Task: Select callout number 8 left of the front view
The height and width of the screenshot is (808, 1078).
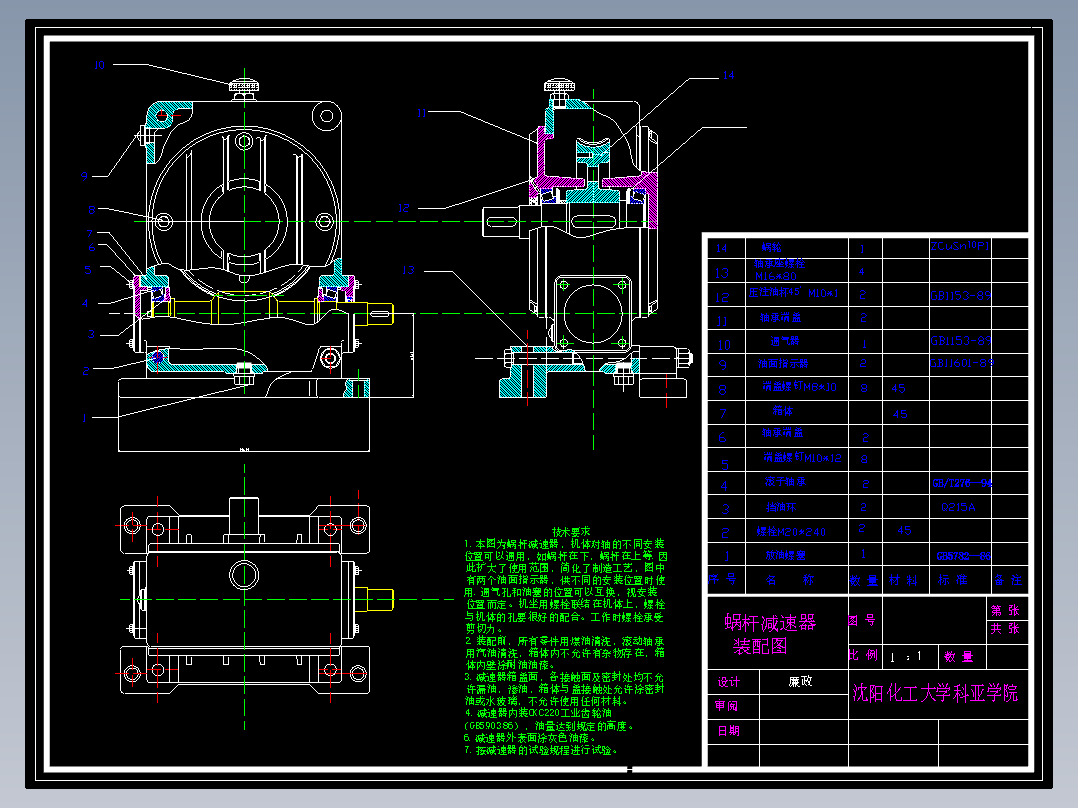Action: [x=91, y=210]
